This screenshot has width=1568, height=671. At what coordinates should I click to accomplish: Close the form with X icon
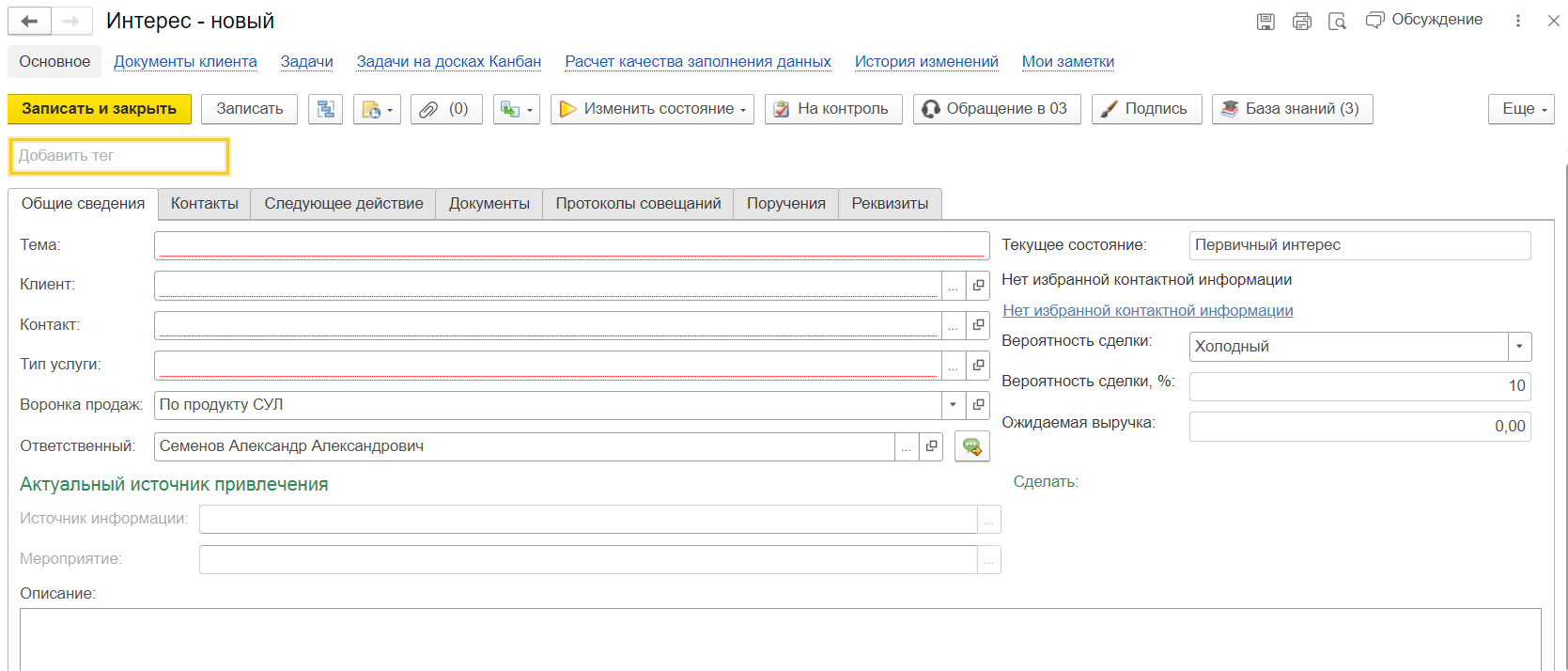click(1554, 21)
